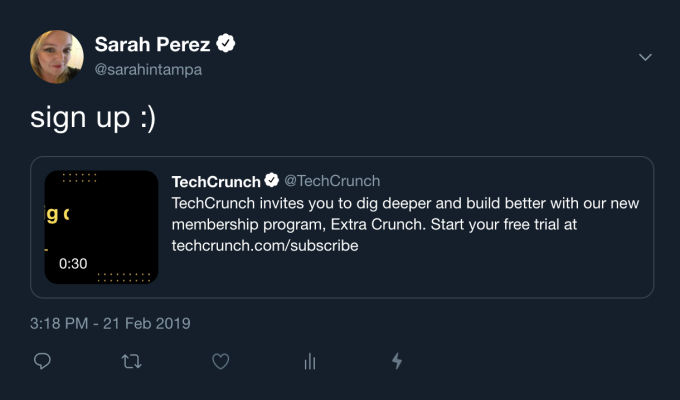Screen dimensions: 680x400
Task: Open the techcrunch.com/subscribe link
Action: pos(265,245)
